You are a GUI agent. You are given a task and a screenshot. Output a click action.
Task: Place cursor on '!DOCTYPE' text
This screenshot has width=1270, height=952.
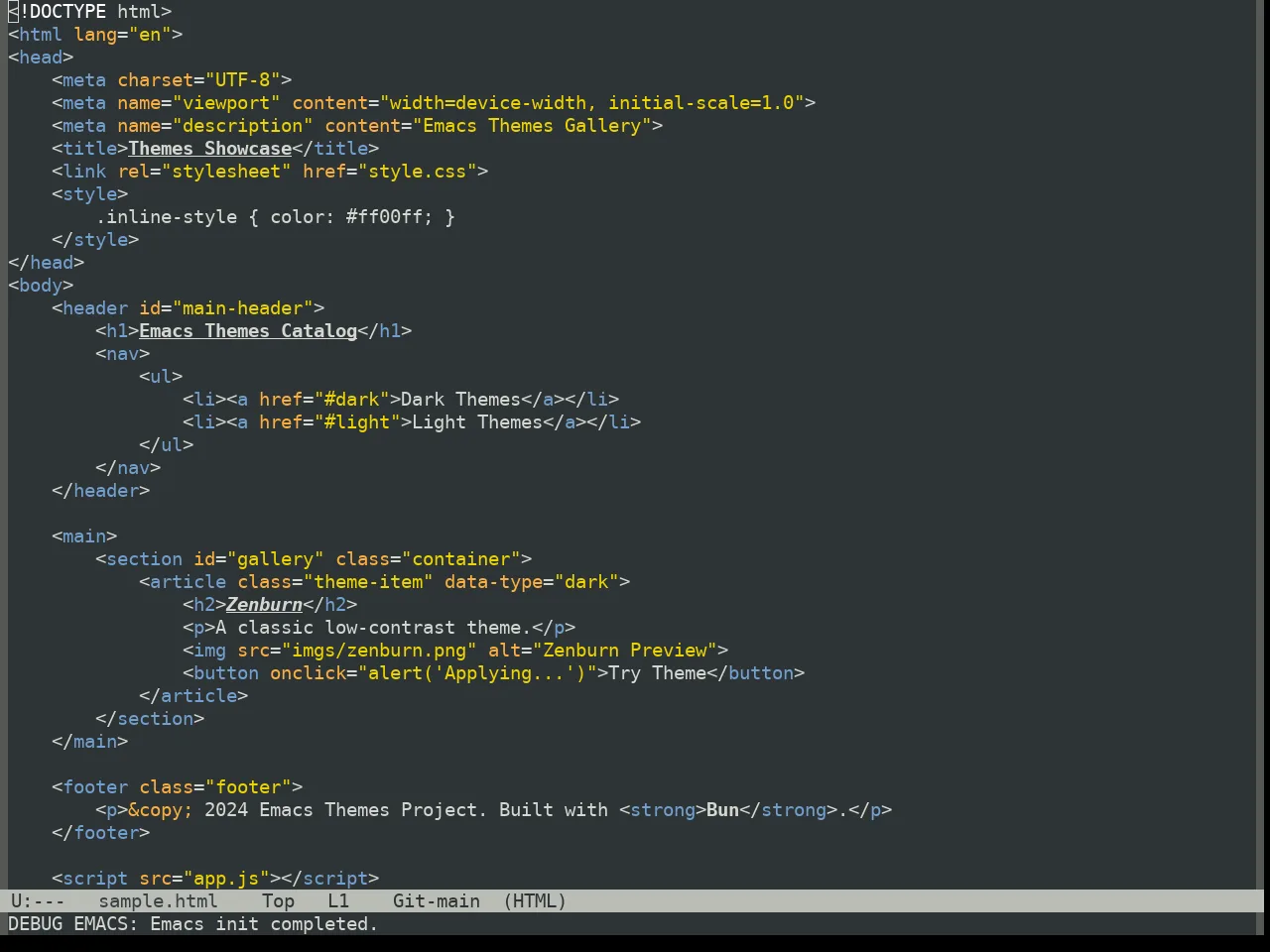(63, 12)
